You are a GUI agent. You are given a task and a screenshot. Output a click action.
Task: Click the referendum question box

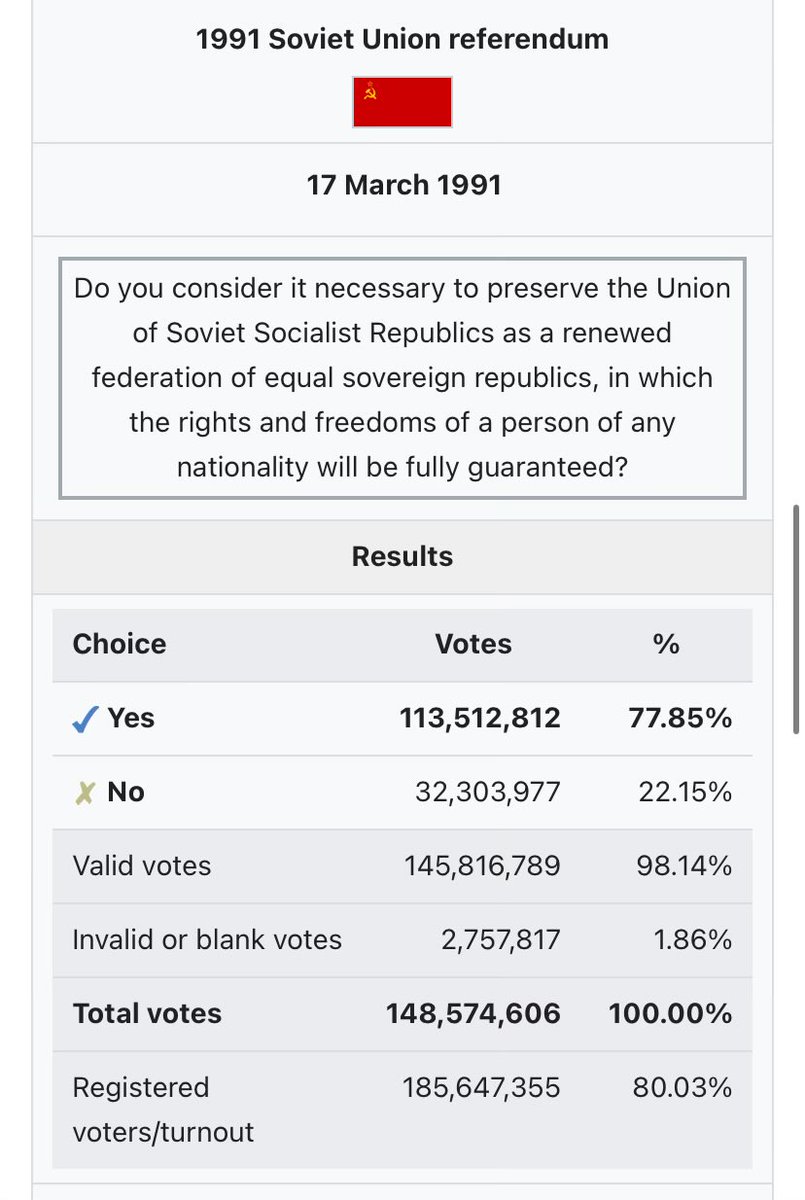pos(402,378)
